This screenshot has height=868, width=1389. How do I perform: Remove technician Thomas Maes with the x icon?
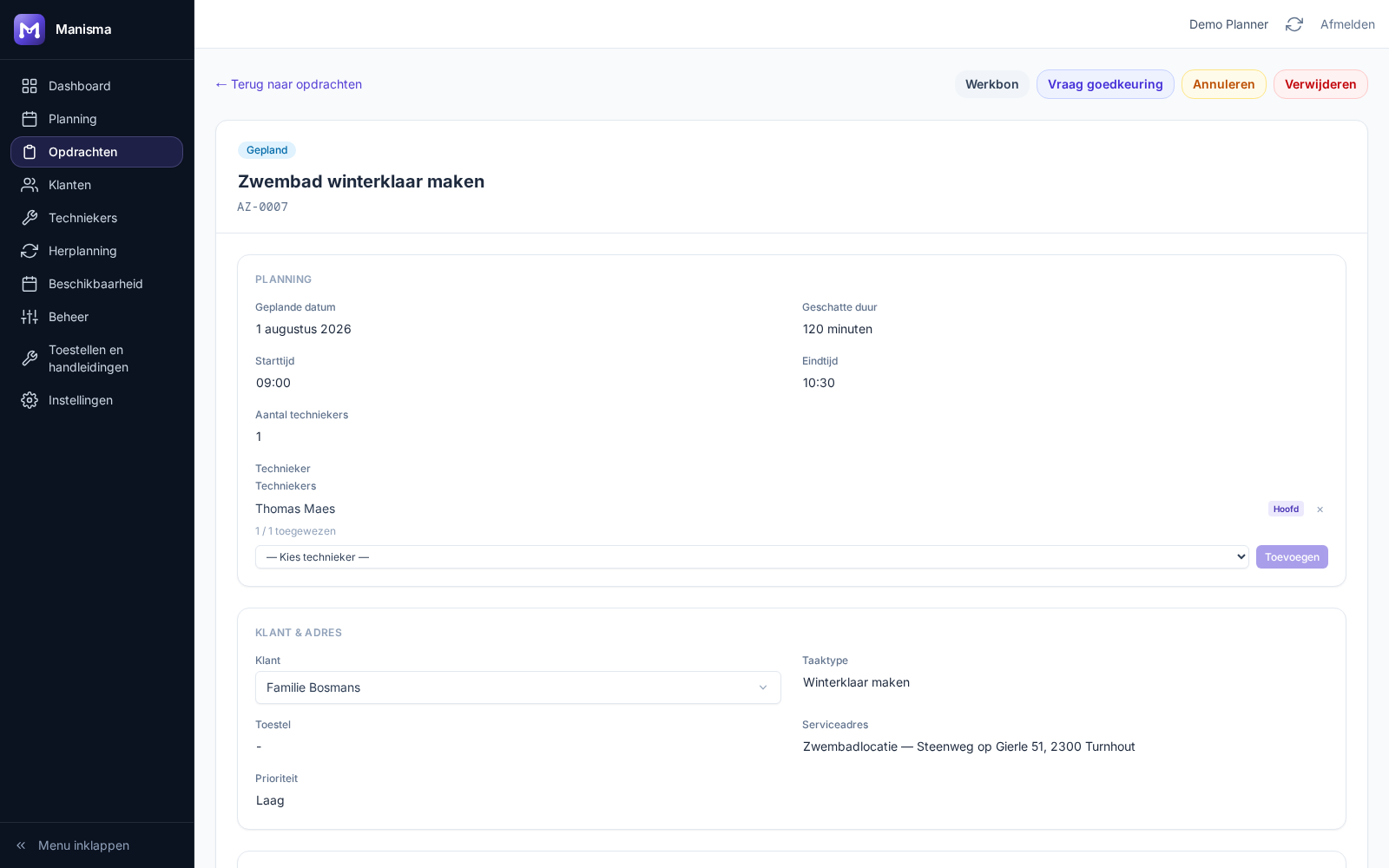click(1320, 510)
